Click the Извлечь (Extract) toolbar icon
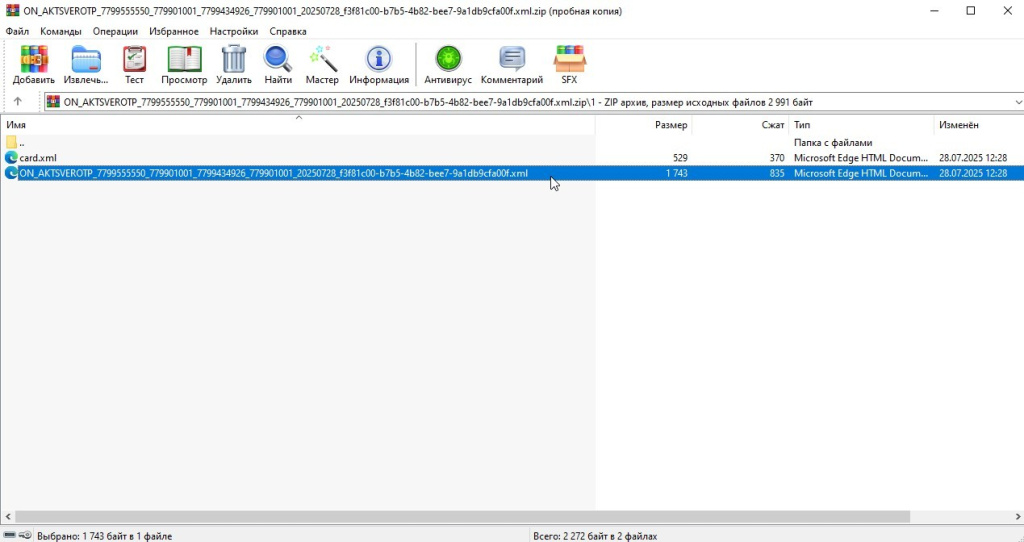 coord(86,63)
